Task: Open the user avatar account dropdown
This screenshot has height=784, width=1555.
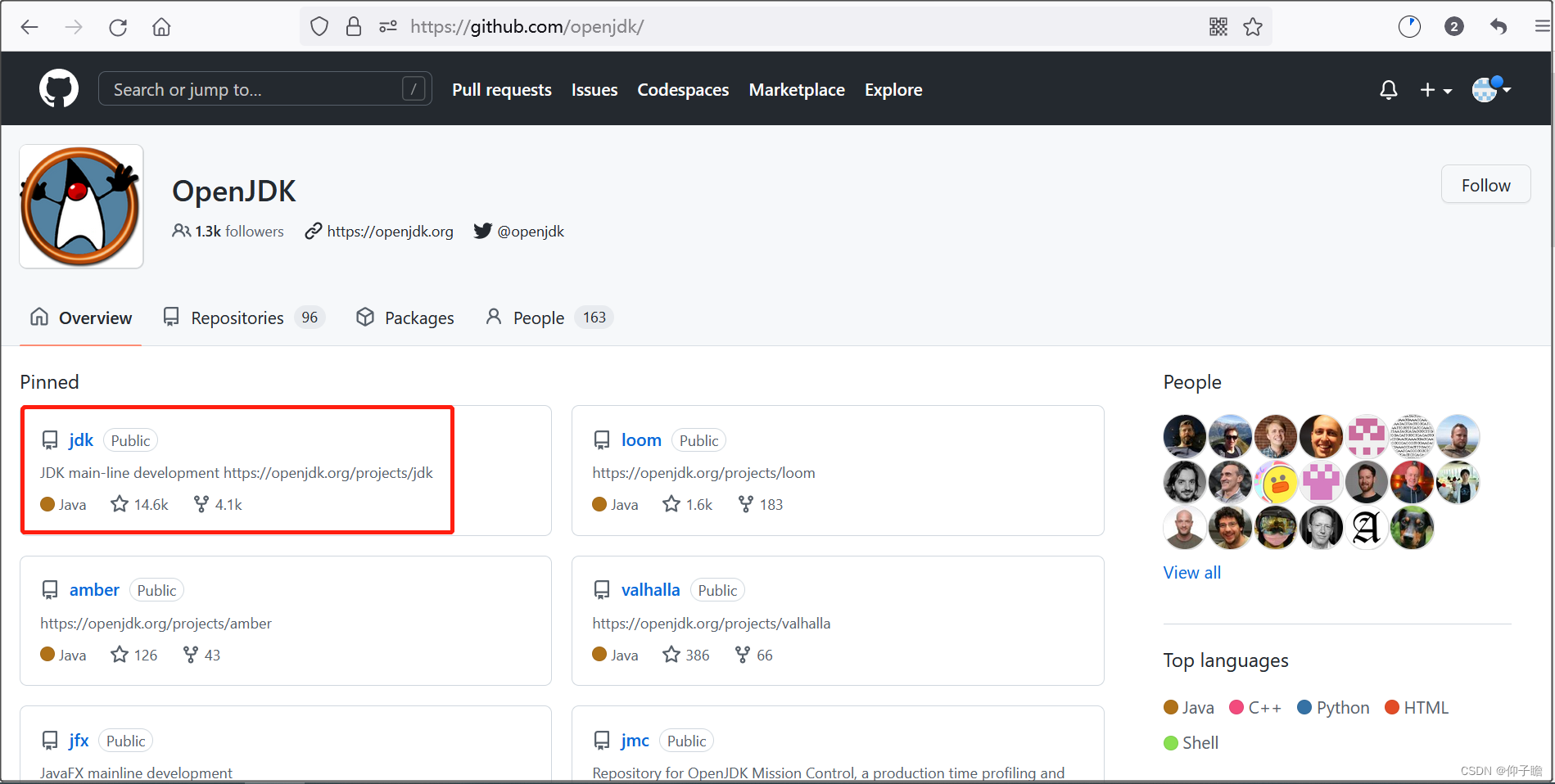Action: [1491, 88]
